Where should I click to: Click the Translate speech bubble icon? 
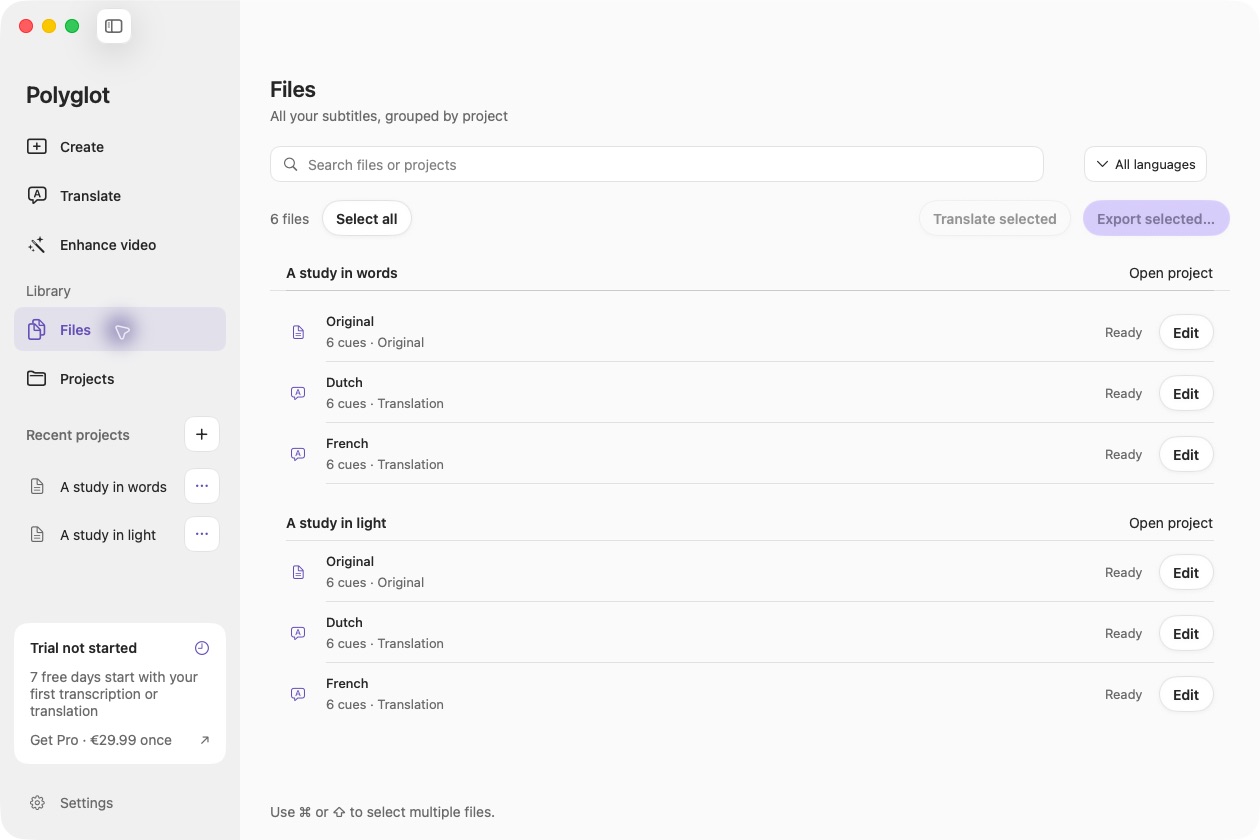click(x=37, y=196)
